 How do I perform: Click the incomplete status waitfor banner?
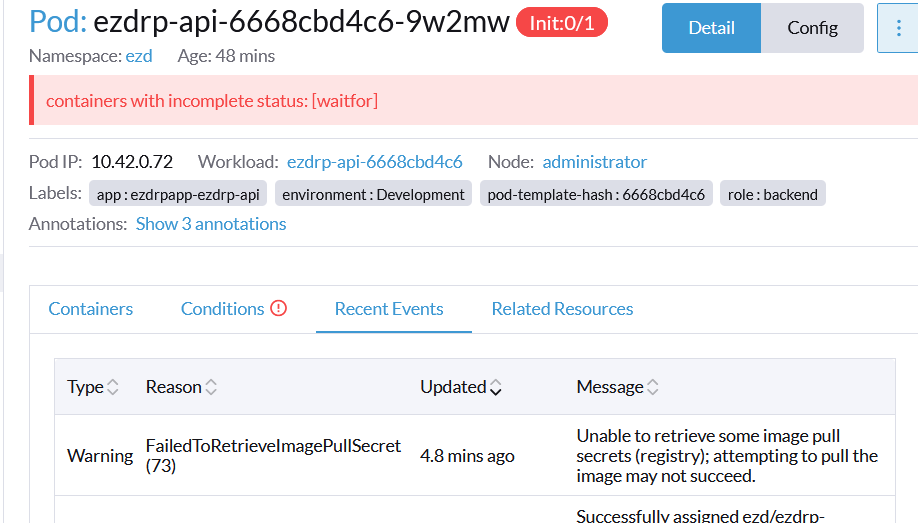474,100
